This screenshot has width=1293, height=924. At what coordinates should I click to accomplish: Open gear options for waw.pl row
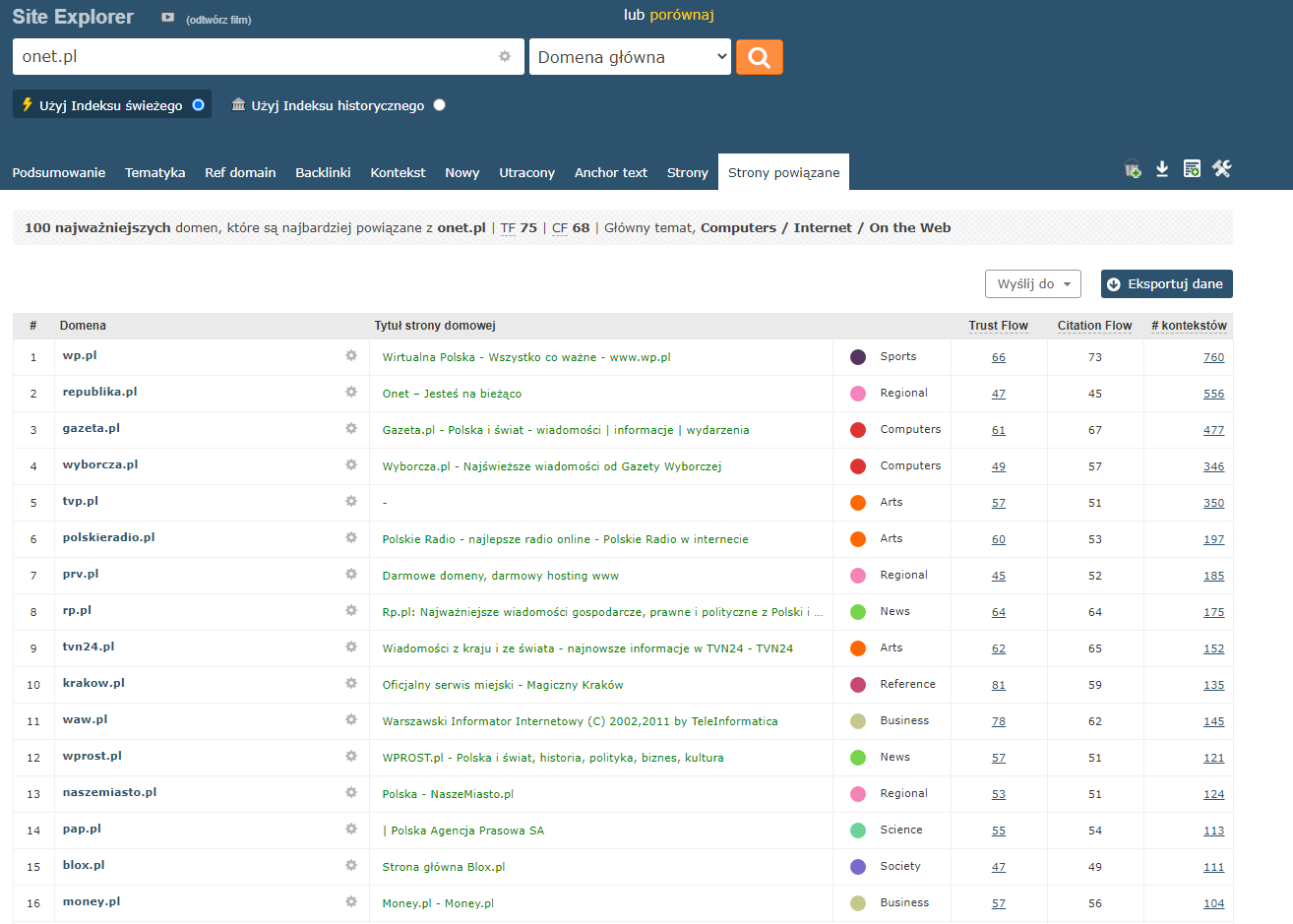[351, 719]
